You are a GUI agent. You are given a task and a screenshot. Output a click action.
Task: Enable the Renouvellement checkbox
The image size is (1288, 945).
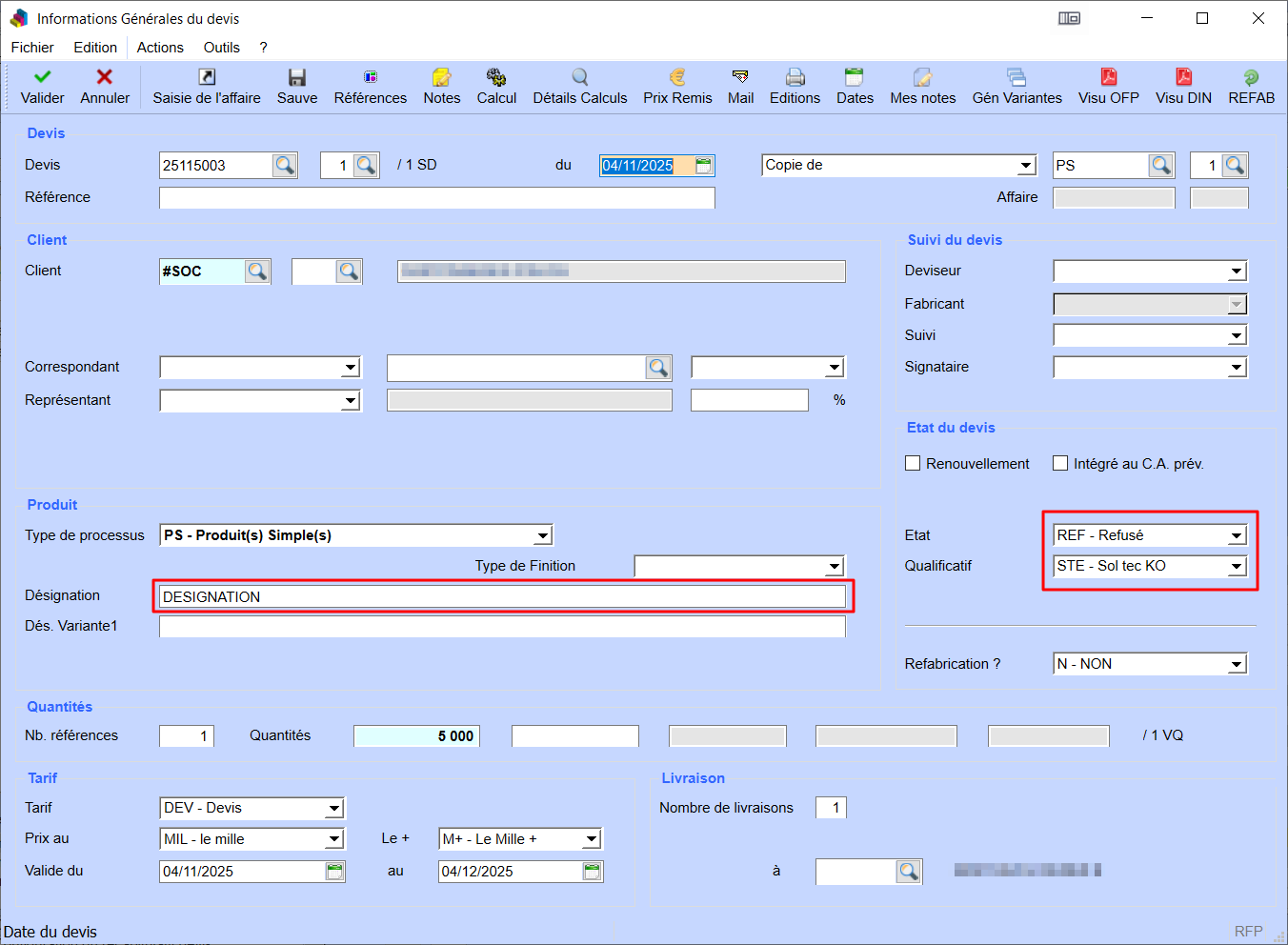[913, 464]
